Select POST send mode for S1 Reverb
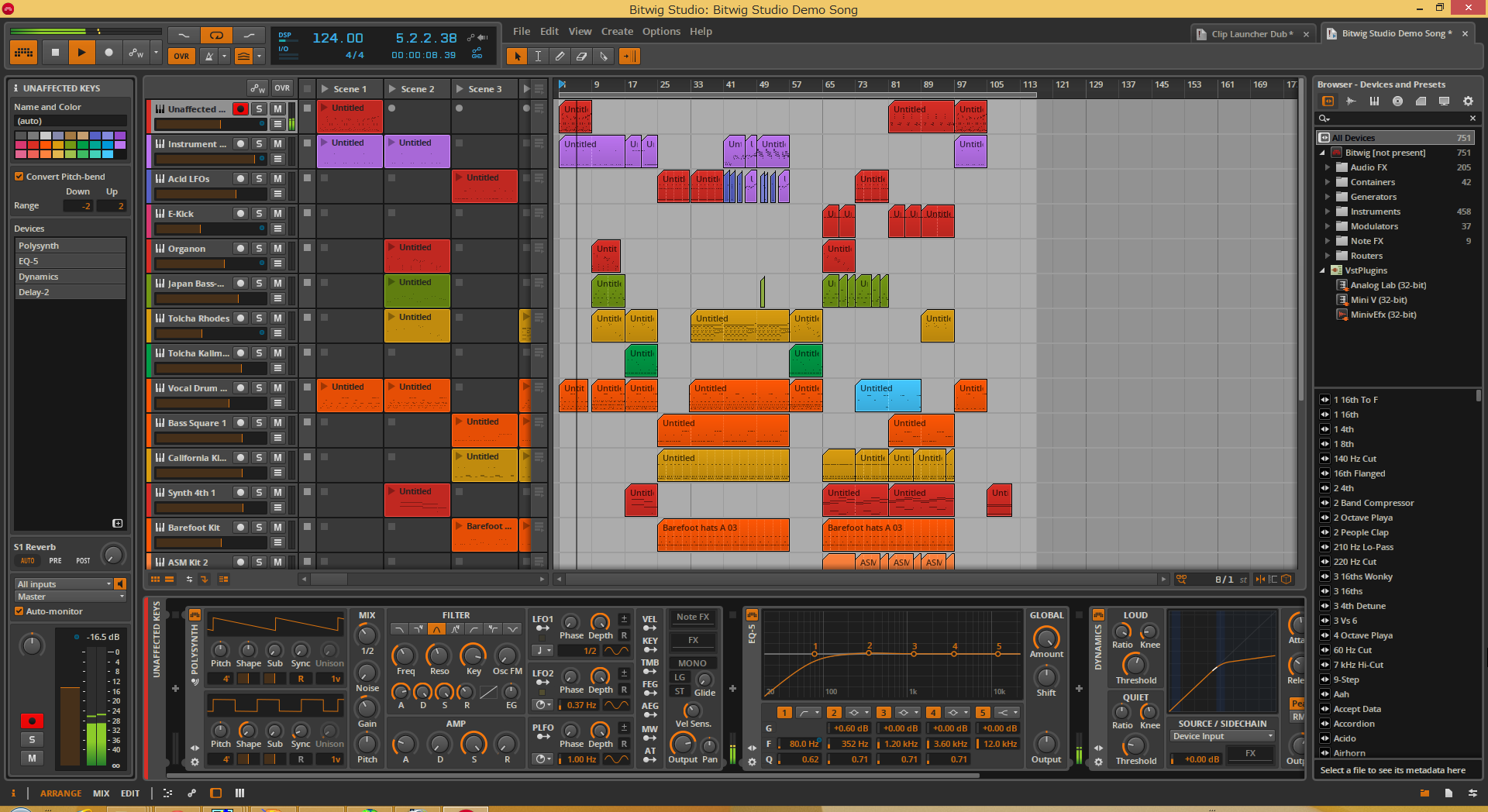 [83, 561]
